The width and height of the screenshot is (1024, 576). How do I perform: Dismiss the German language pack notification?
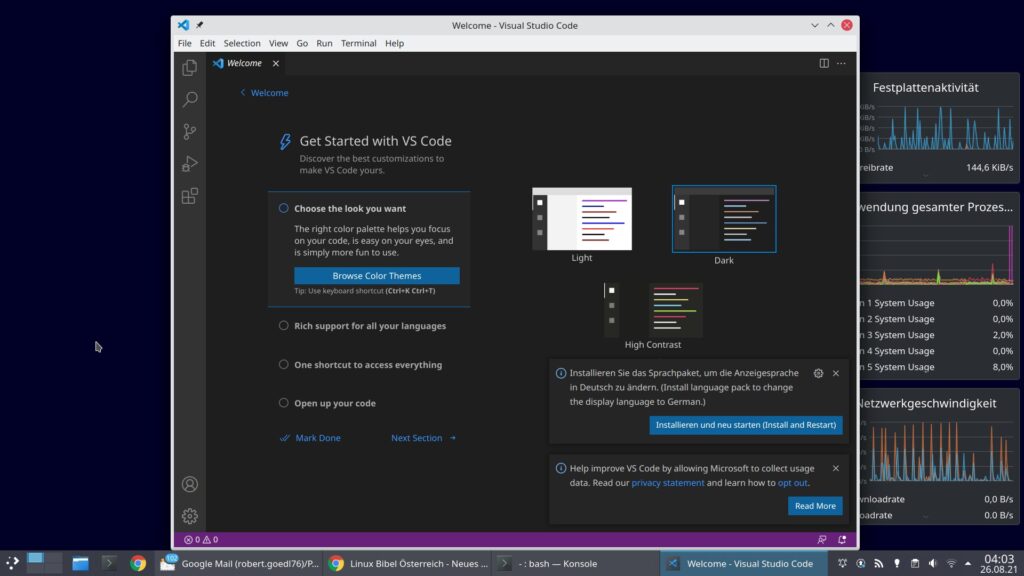[x=836, y=373]
